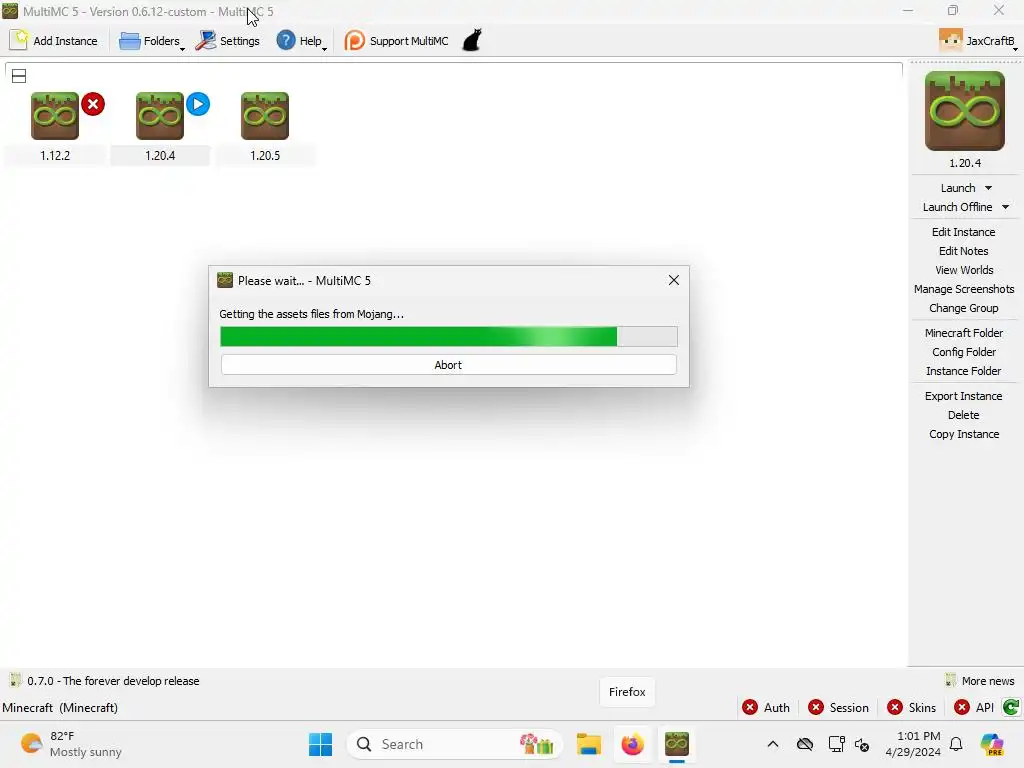Click Edit Instance
1024x768 pixels.
pos(963,232)
